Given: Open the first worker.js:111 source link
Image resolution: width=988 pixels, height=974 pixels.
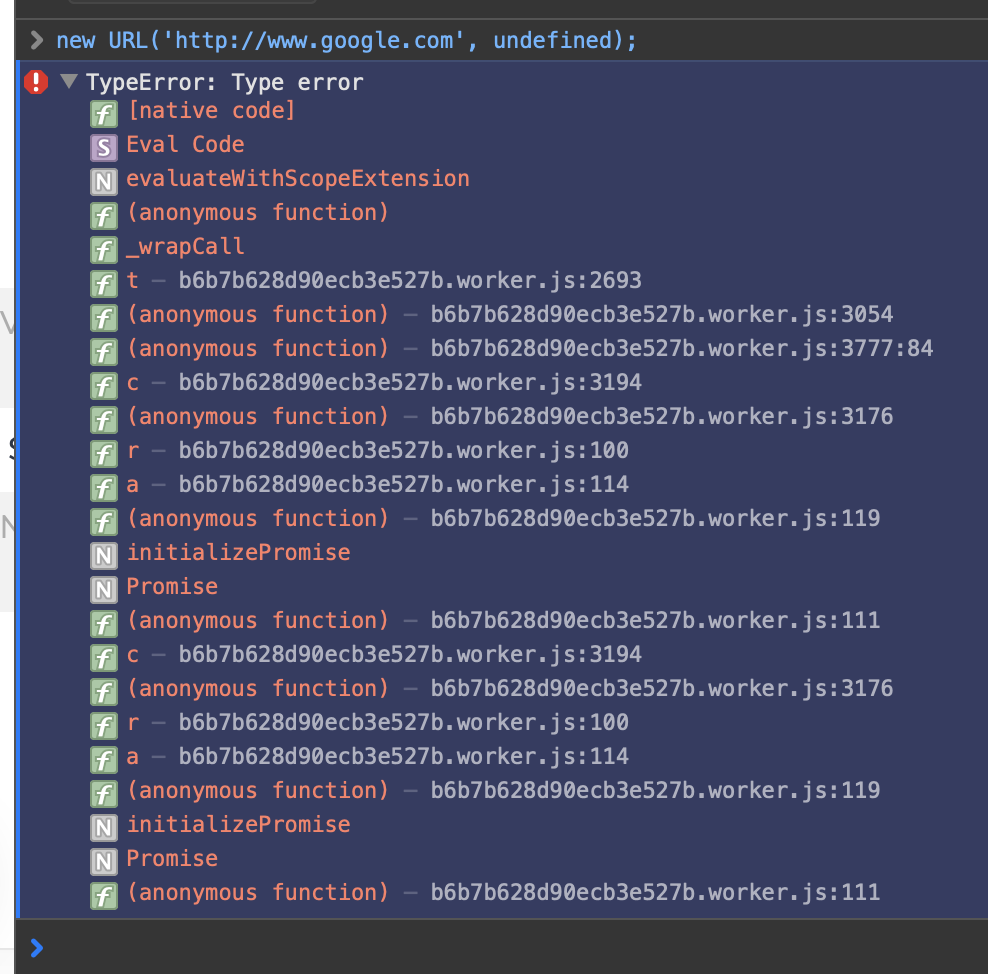Looking at the screenshot, I should [655, 621].
